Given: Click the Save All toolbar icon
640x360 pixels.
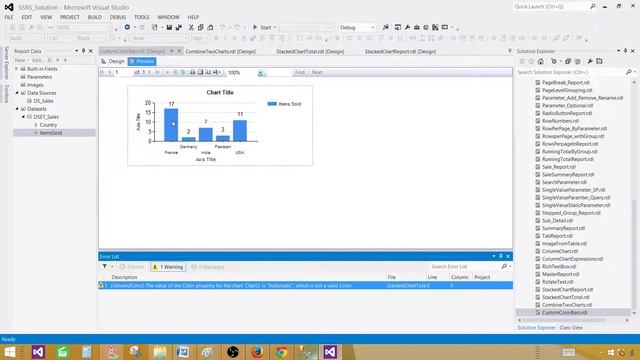Looking at the screenshot, I should pyautogui.click(x=179, y=27).
